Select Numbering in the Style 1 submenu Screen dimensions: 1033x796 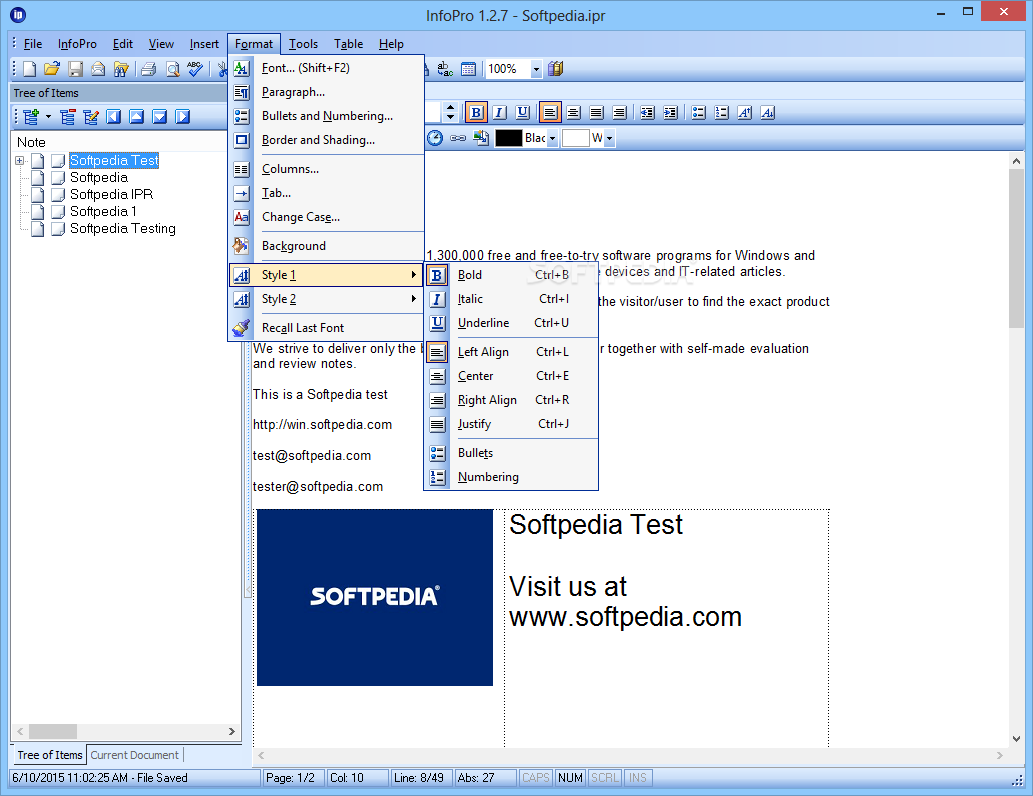click(x=511, y=477)
